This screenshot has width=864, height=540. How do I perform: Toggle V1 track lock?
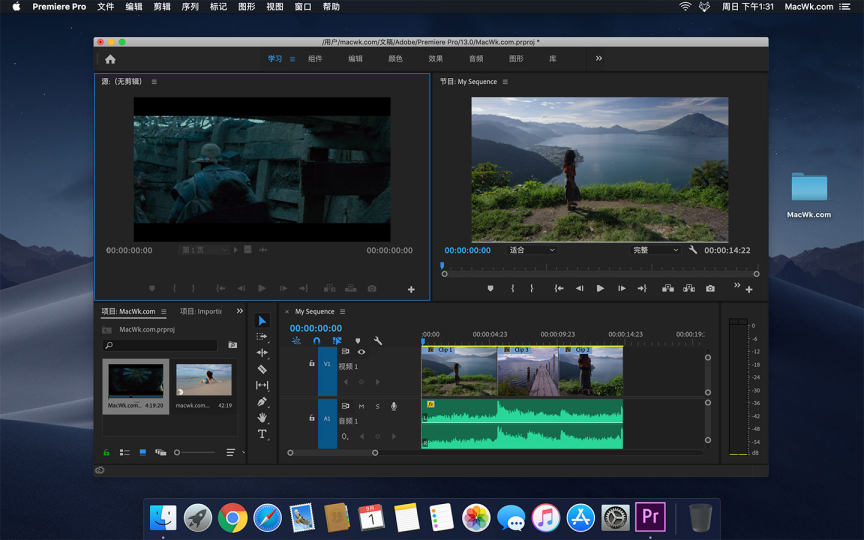[311, 363]
